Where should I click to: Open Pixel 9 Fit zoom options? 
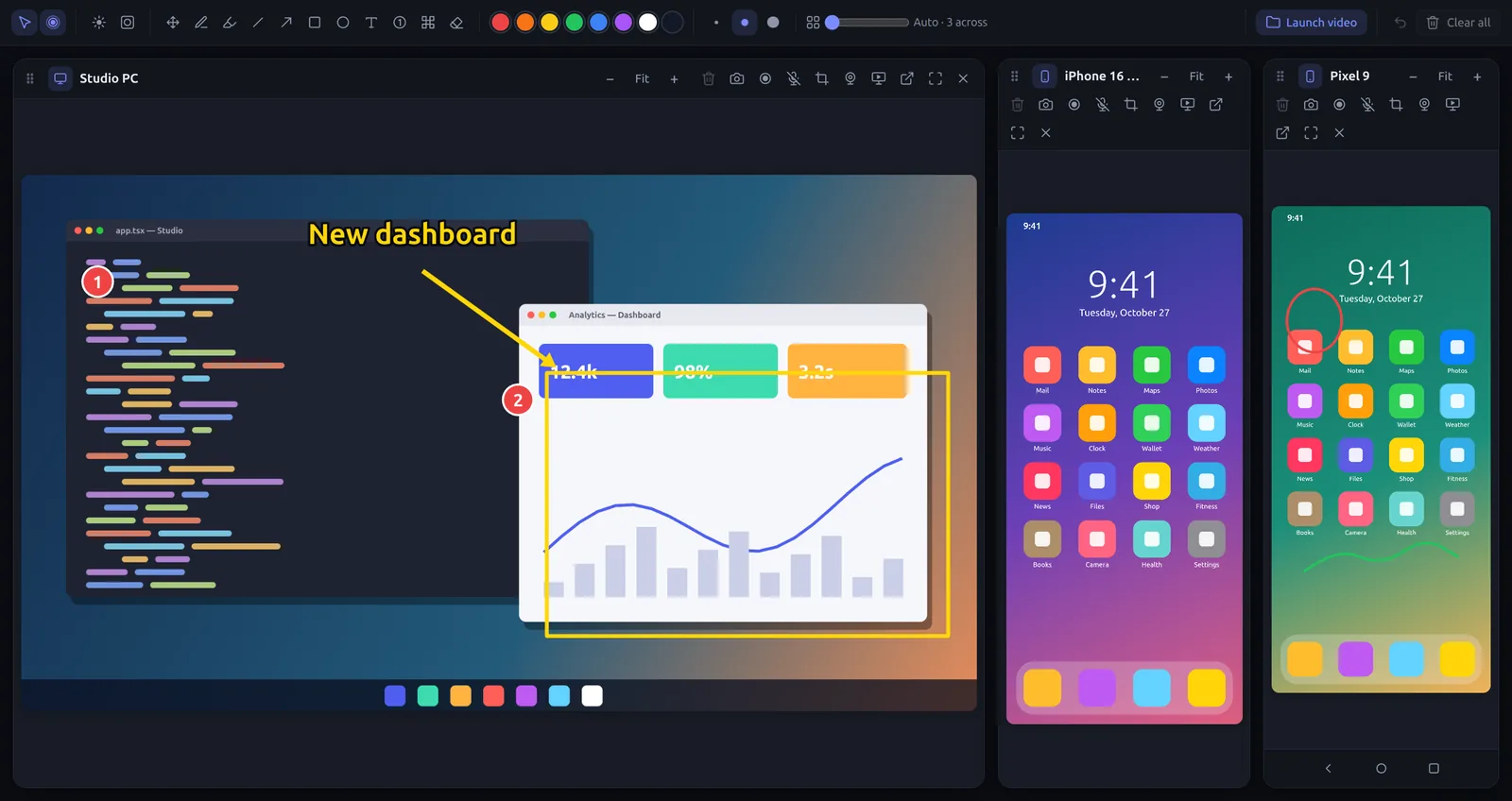[1445, 77]
